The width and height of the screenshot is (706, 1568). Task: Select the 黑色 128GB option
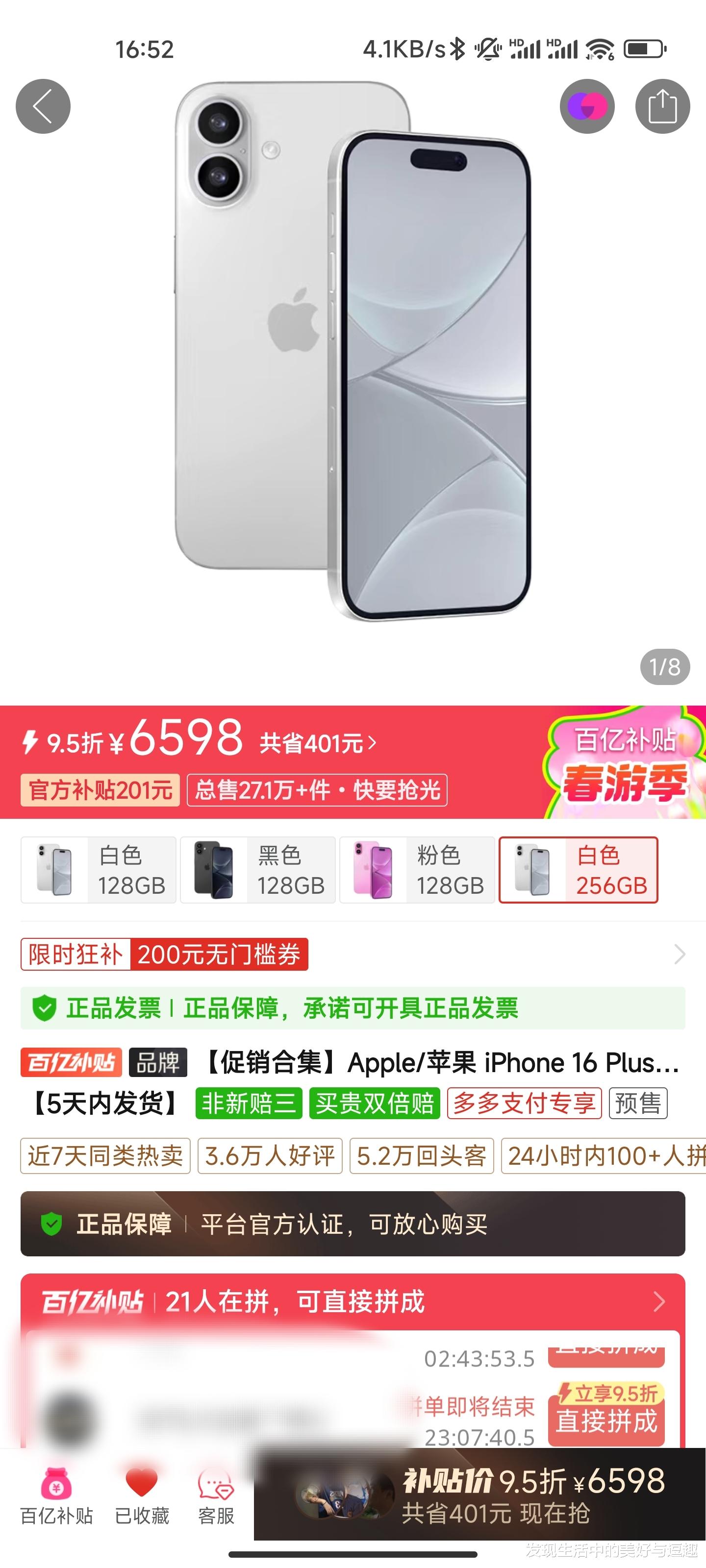tap(258, 870)
